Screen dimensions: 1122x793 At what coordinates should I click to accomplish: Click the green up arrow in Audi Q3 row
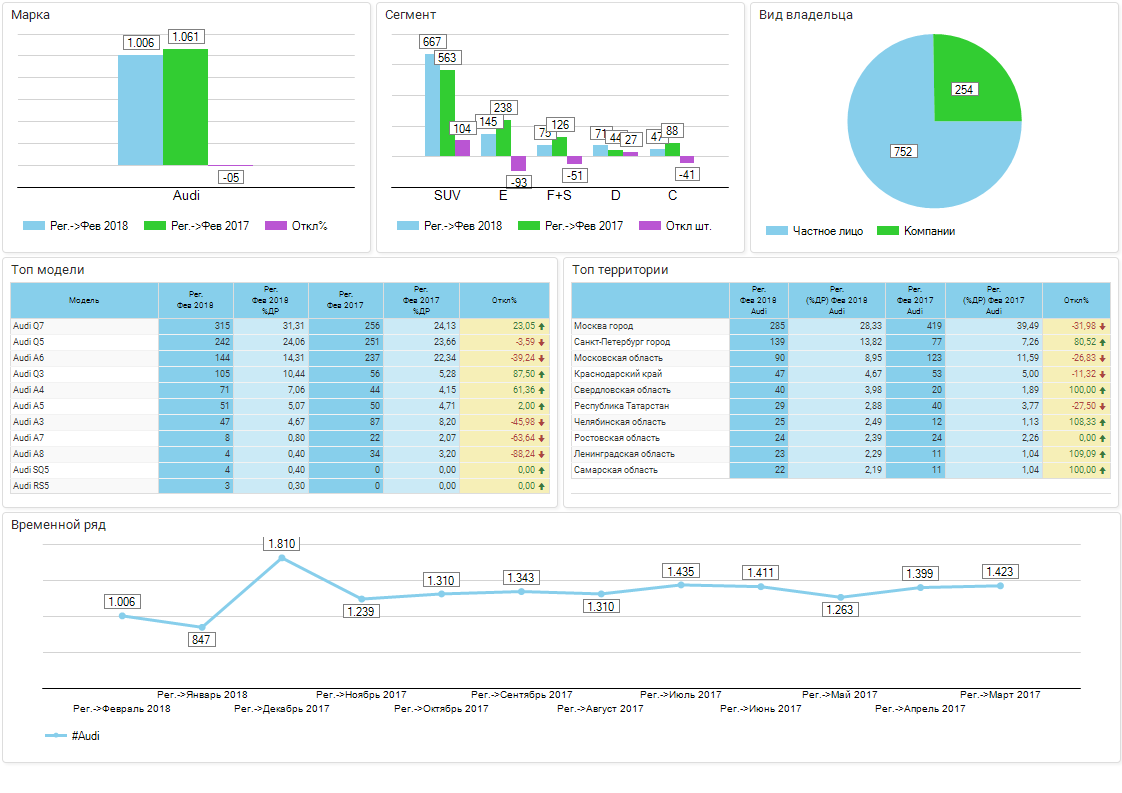click(x=542, y=374)
